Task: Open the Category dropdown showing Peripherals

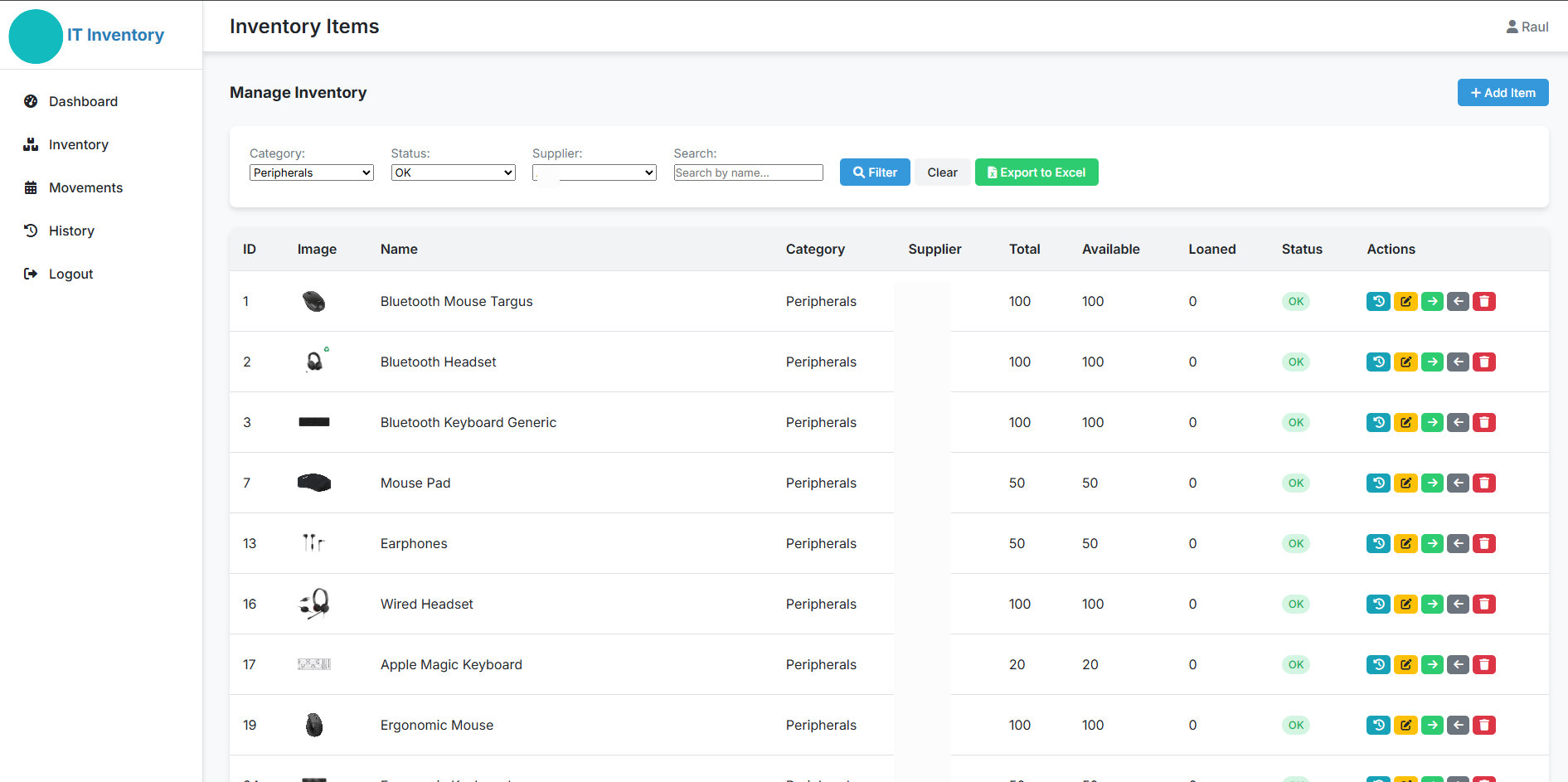Action: tap(312, 172)
